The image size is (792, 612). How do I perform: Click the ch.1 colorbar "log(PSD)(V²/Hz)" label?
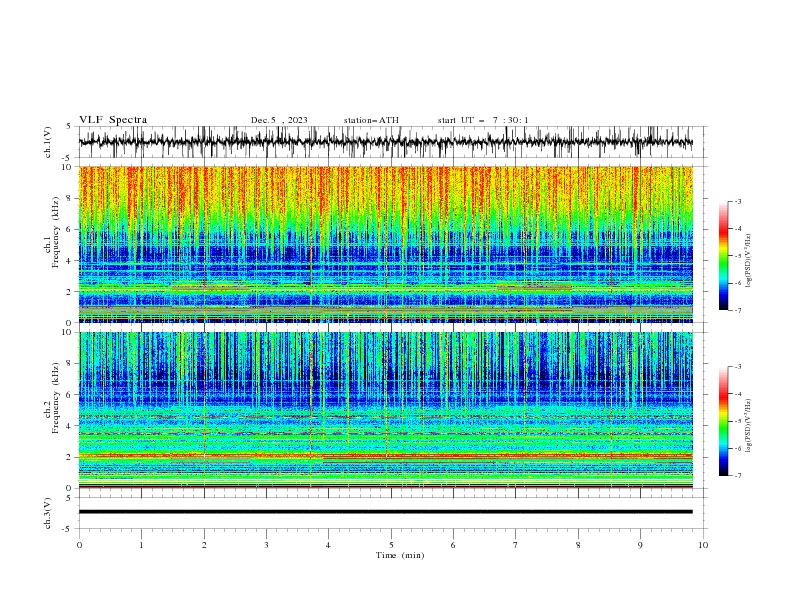749,261
